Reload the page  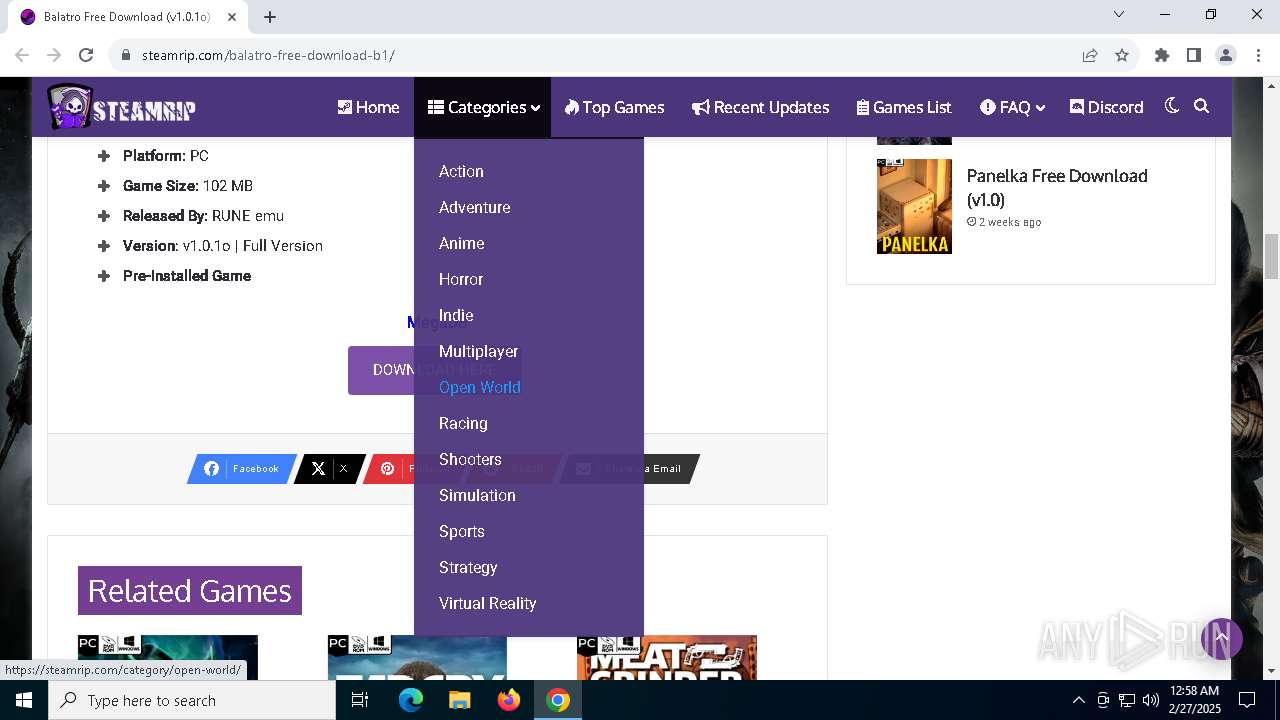86,55
